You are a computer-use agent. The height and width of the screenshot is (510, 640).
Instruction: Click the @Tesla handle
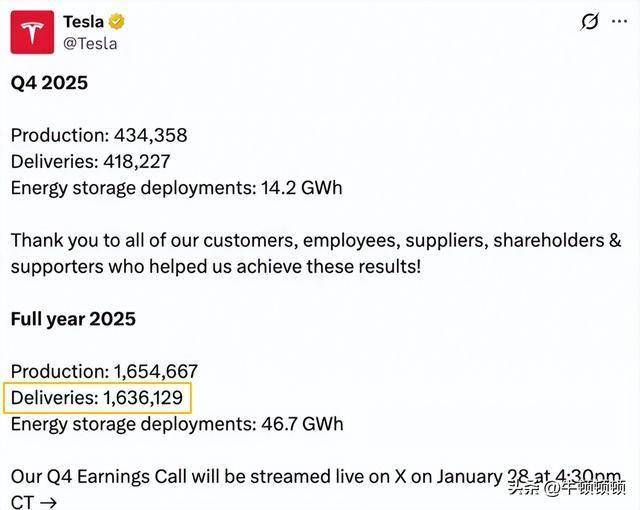coord(90,43)
